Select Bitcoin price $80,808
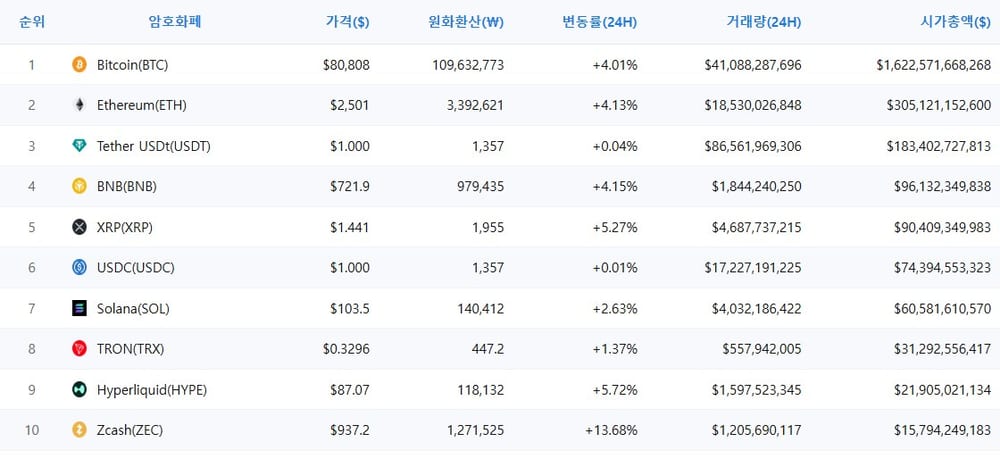Viewport: 1000px width, 459px height. pyautogui.click(x=346, y=64)
